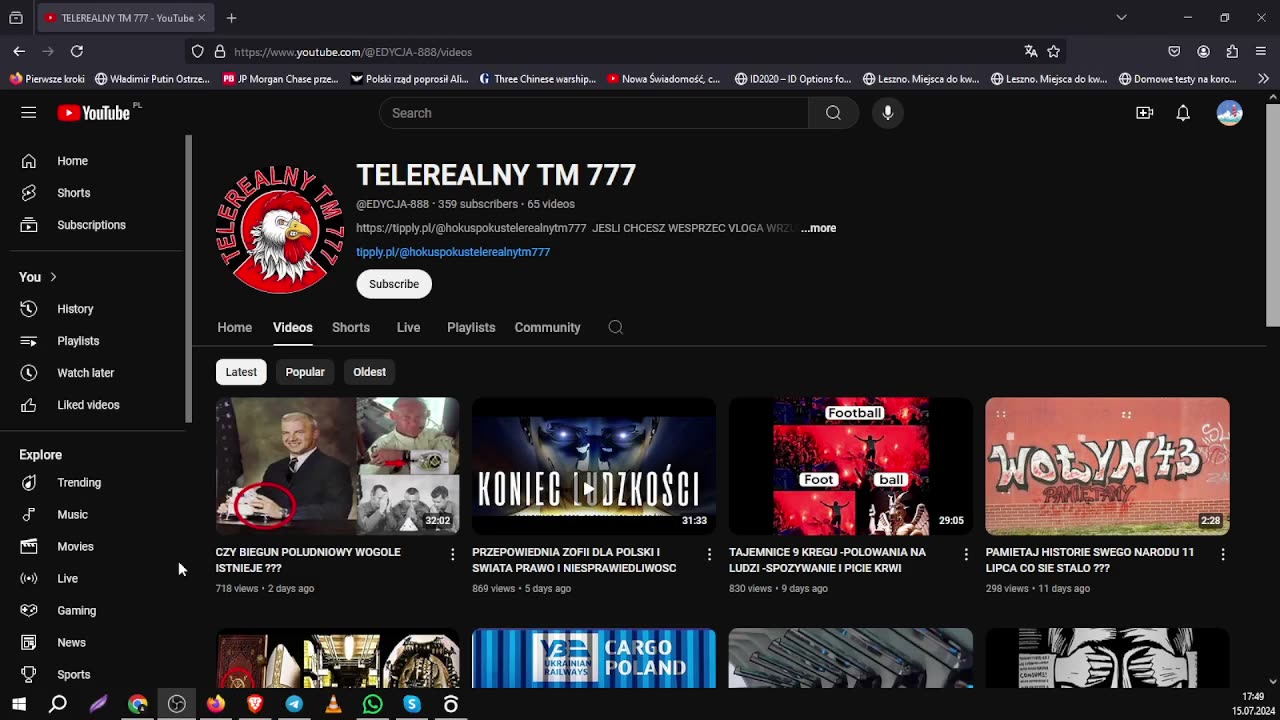Click the search magnifier button
Viewport: 1280px width, 720px height.
click(x=833, y=113)
